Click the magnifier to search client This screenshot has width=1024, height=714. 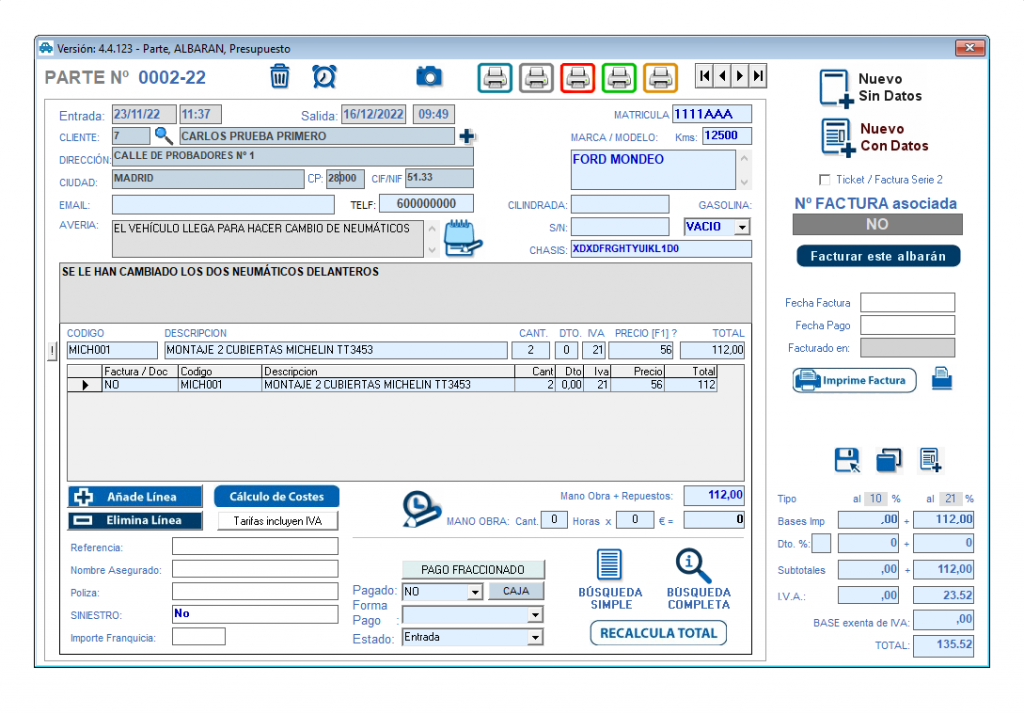tap(163, 136)
